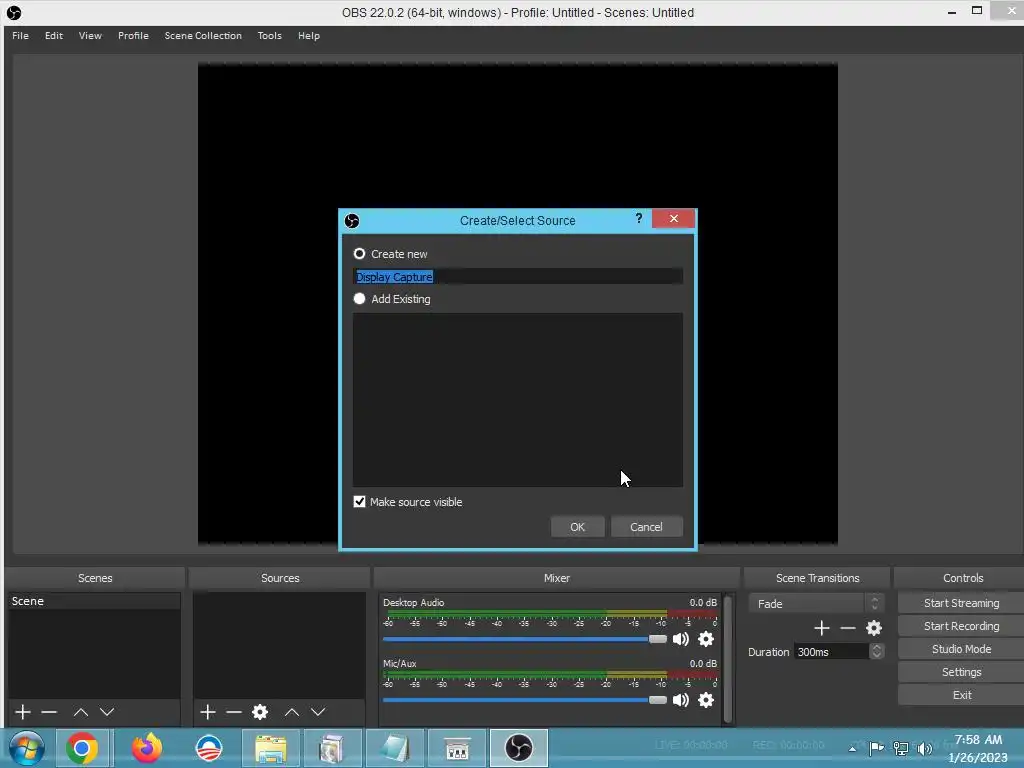Open Mic/Aux settings gear
This screenshot has width=1024, height=768.
pos(706,699)
